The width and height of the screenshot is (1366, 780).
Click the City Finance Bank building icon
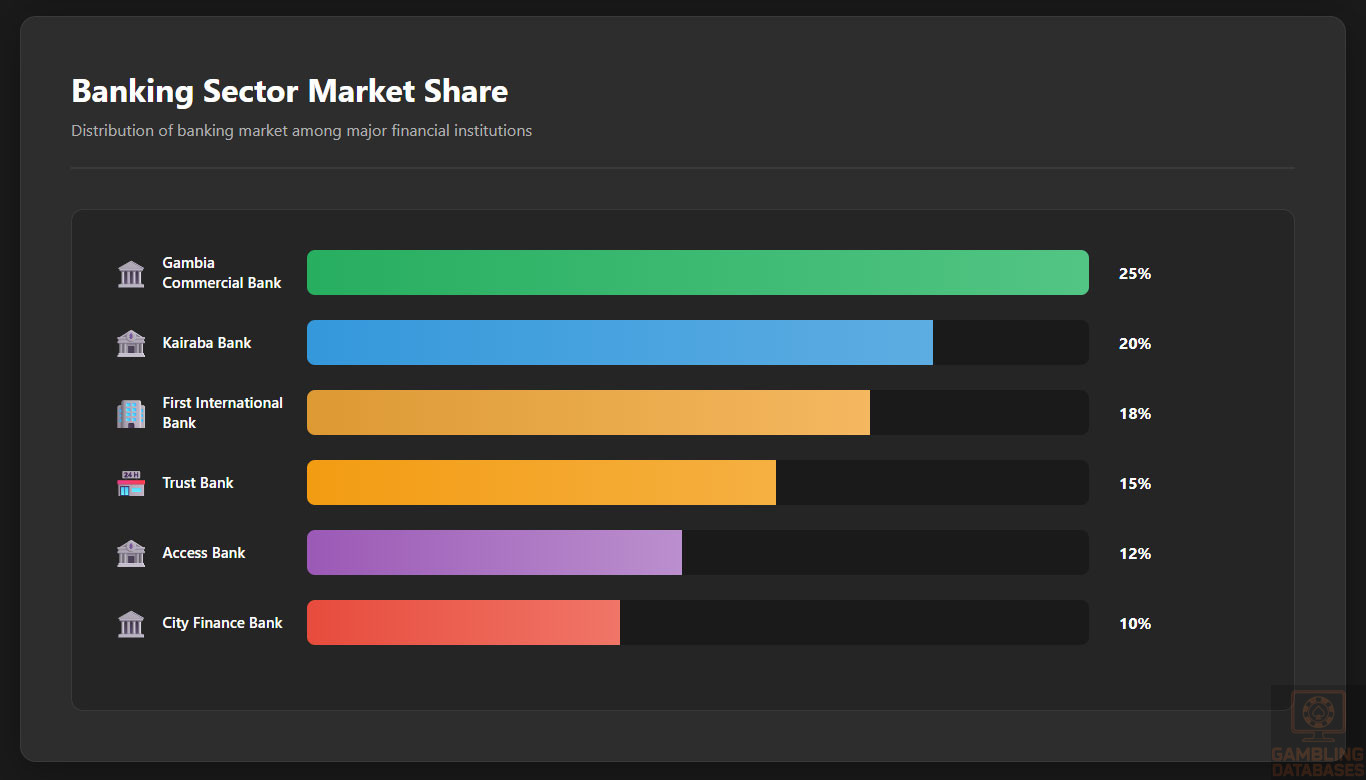point(131,623)
